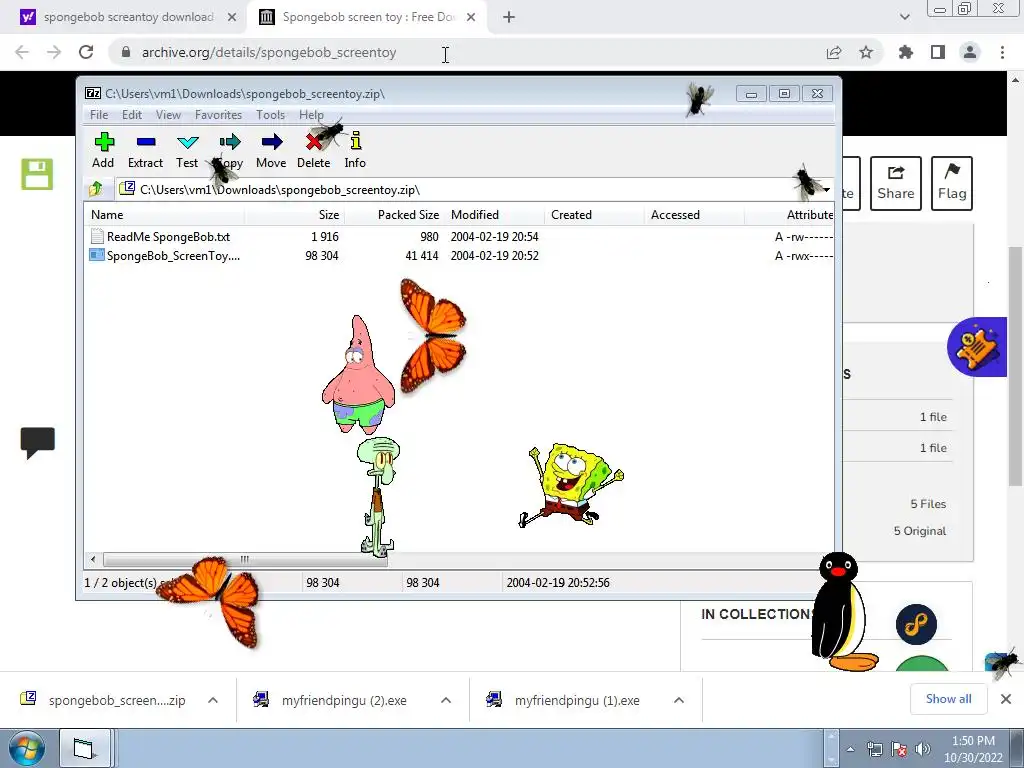Open the View menu in 7-Zip

[x=168, y=115]
